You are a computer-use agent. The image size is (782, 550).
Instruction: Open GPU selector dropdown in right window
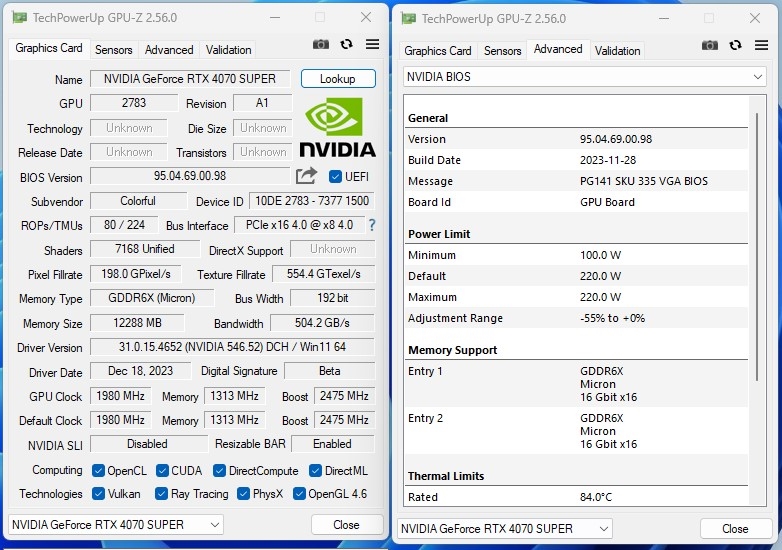pos(505,529)
